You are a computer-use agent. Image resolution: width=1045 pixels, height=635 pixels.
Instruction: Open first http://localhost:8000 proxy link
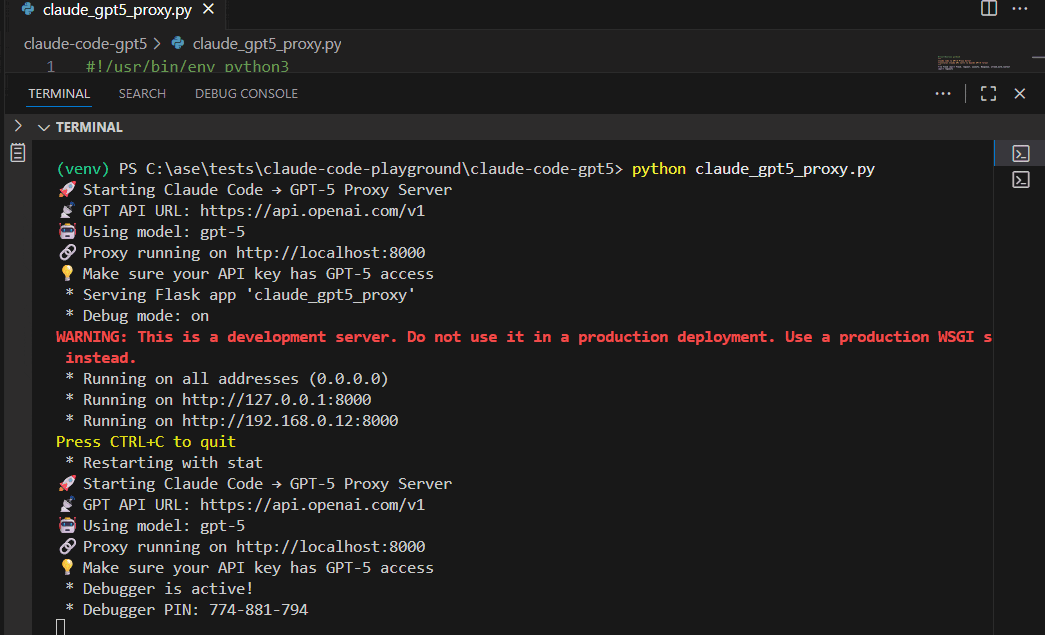tap(331, 253)
